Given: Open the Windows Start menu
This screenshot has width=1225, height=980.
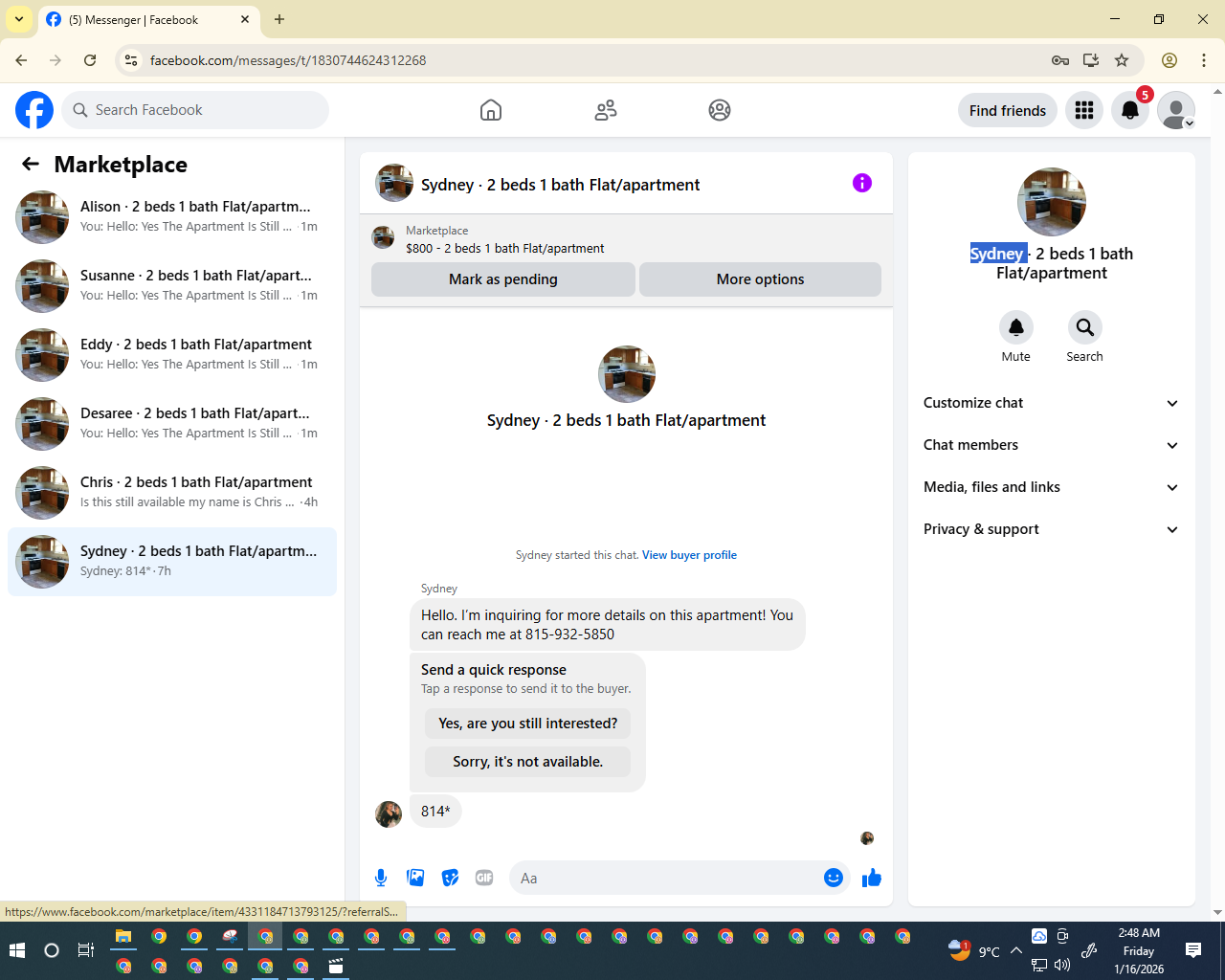Looking at the screenshot, I should point(16,950).
